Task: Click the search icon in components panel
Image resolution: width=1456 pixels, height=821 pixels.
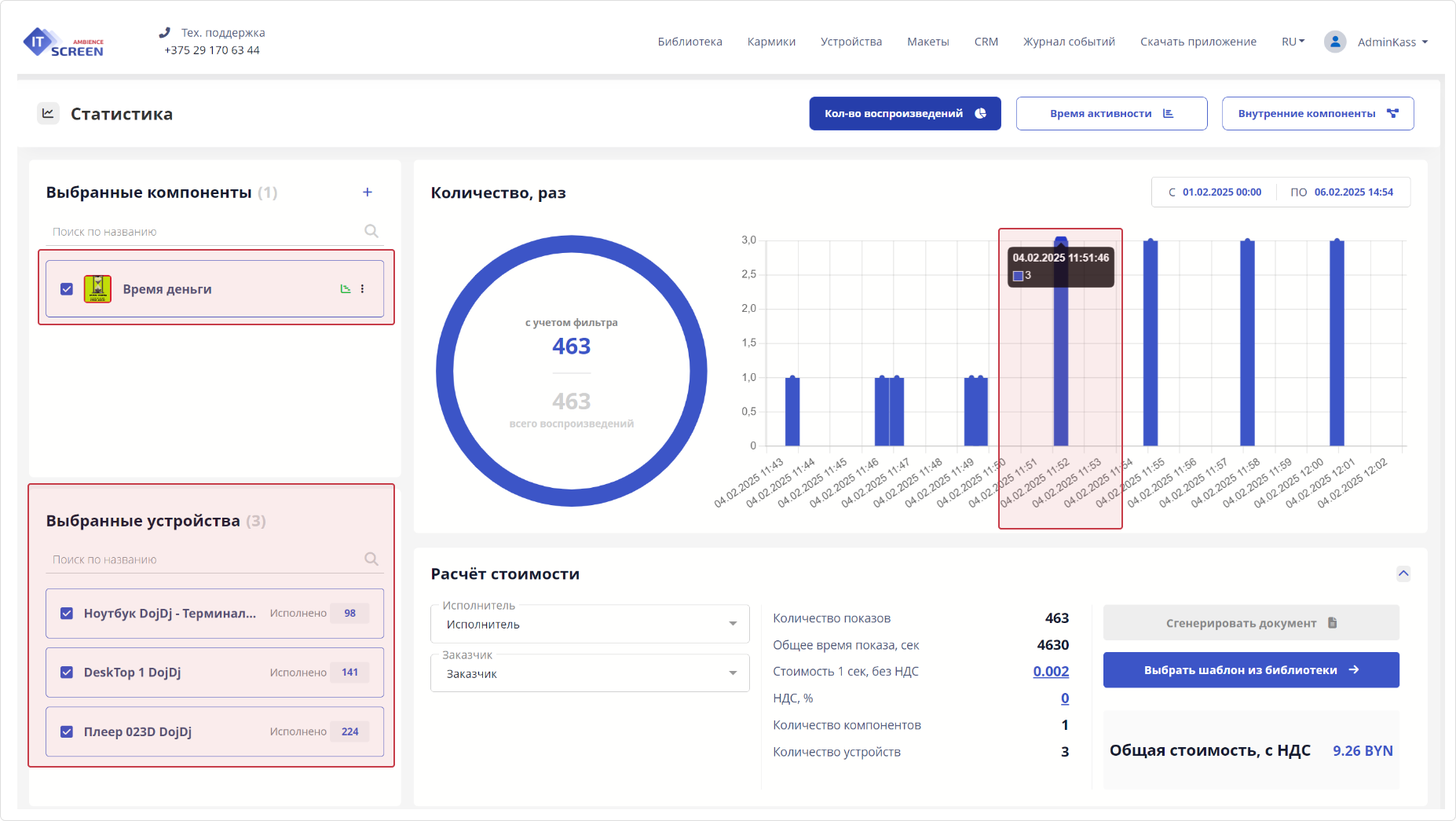Action: [371, 231]
